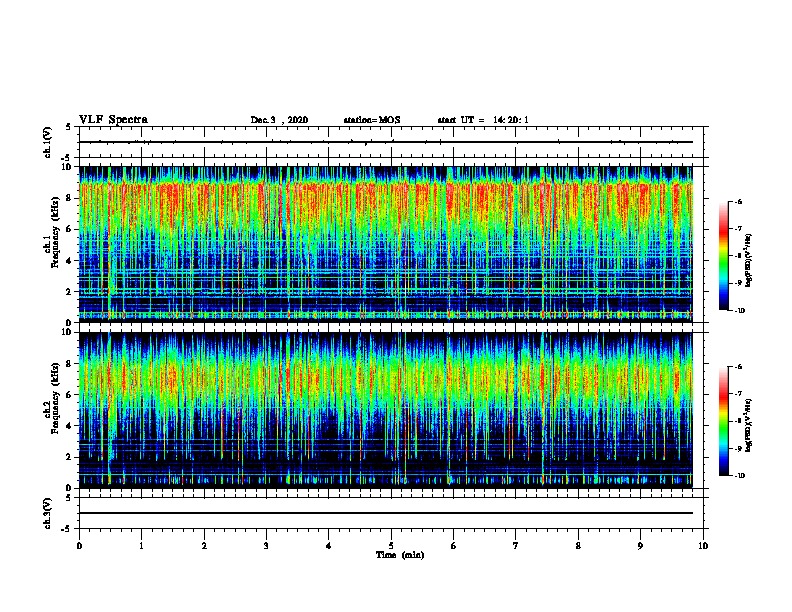Viewport: 792px width, 612px height.
Task: Click the time axis tick label '5'
Action: tap(391, 546)
